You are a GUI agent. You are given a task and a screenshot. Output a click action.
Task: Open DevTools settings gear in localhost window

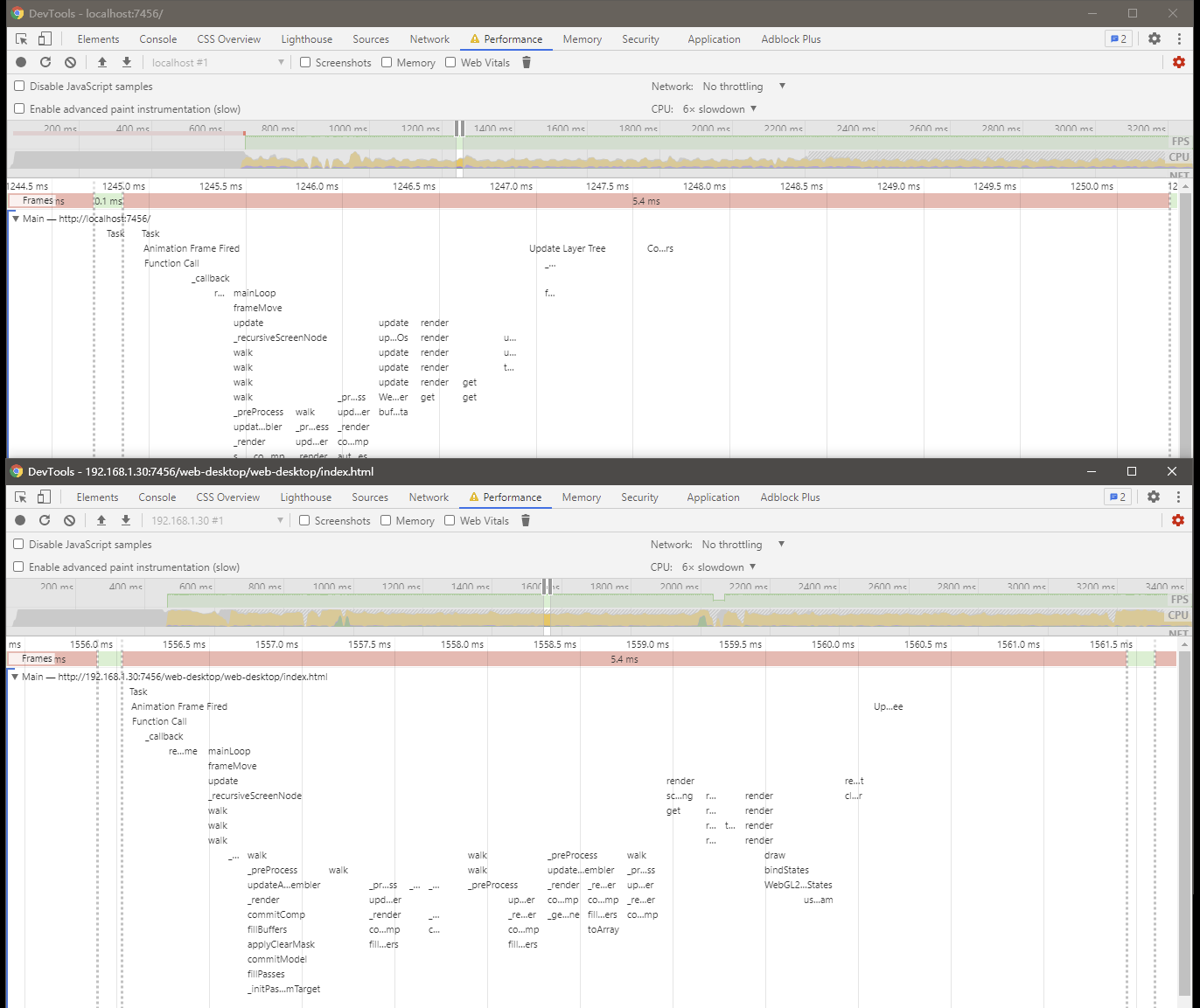click(1155, 38)
